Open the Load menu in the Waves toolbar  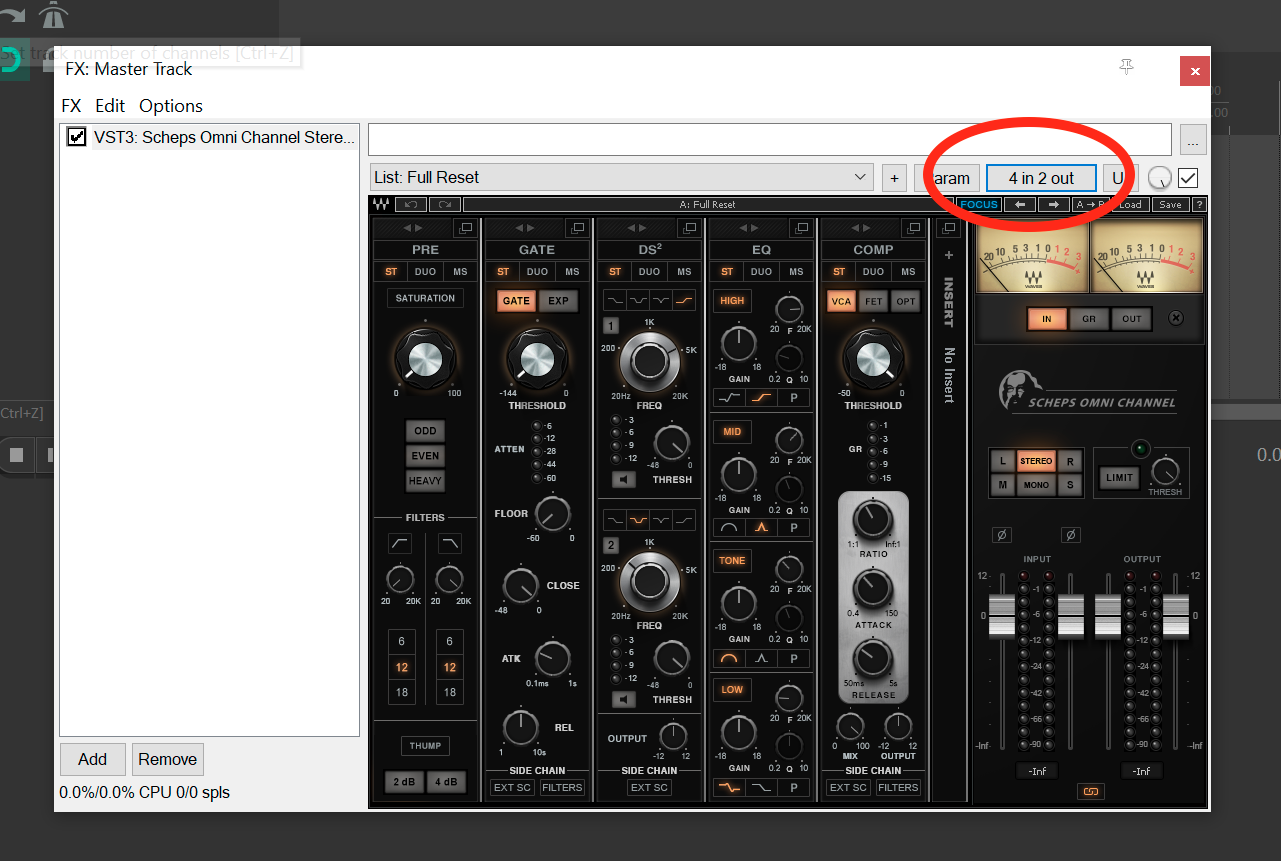tap(1130, 204)
